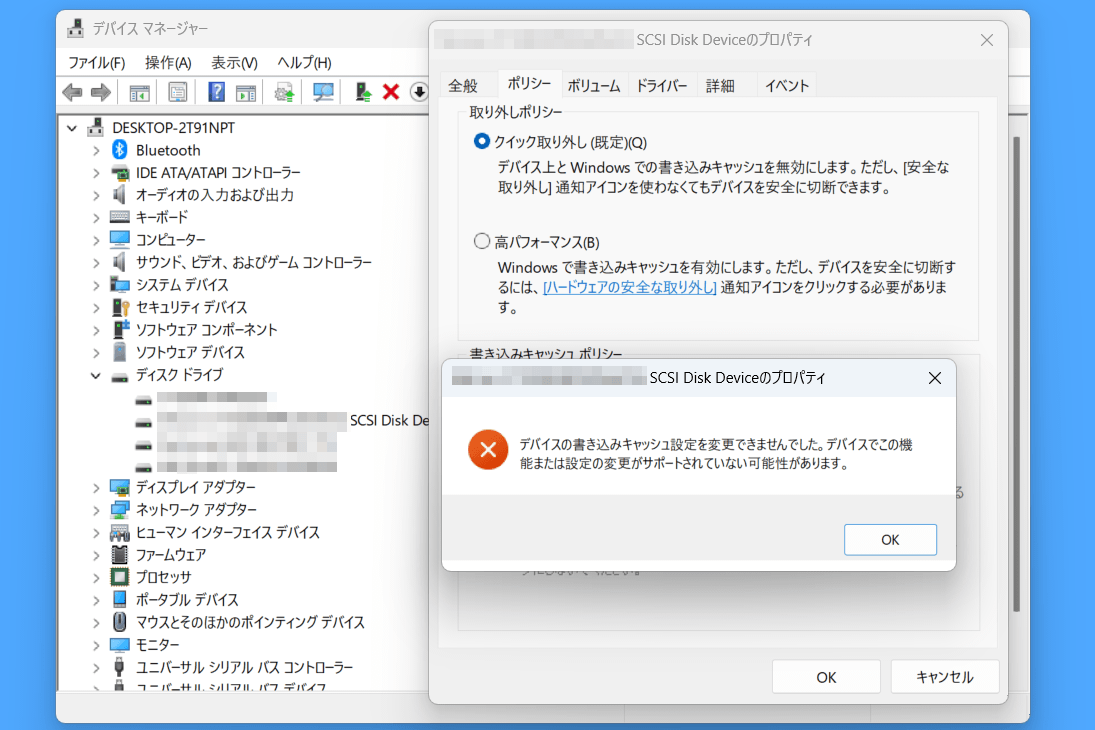Select the IDE ATA/ATAPI コントローラー icon
The width and height of the screenshot is (1095, 730).
[120, 173]
